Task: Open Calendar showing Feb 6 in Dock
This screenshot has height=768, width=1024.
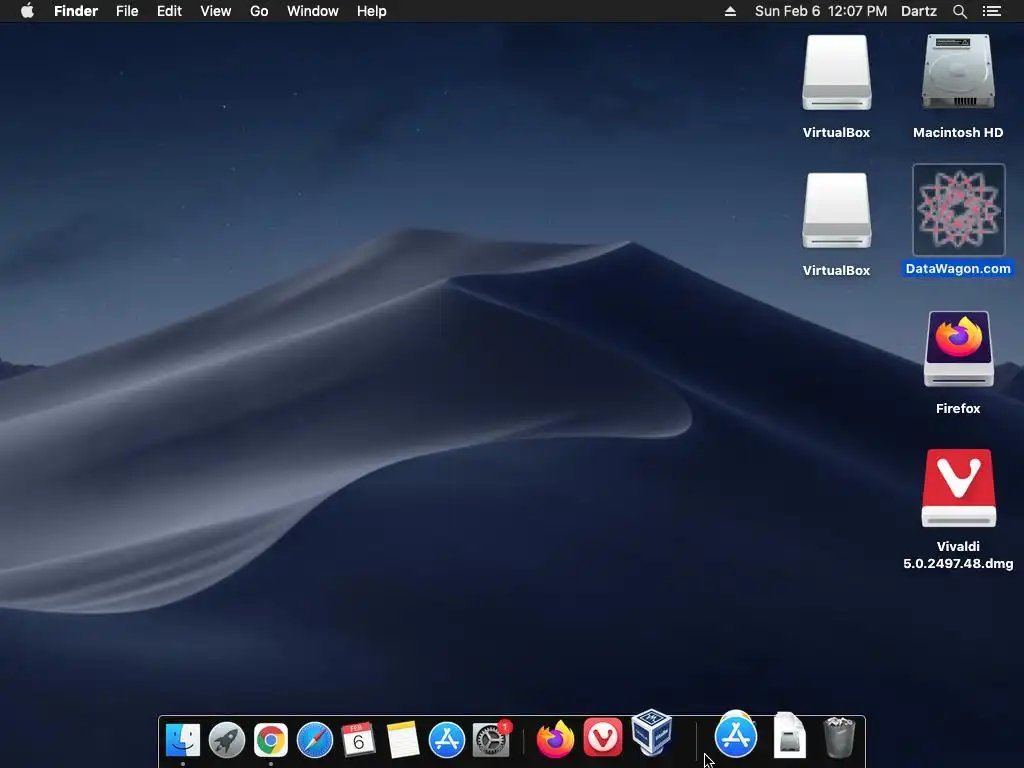Action: [x=359, y=740]
